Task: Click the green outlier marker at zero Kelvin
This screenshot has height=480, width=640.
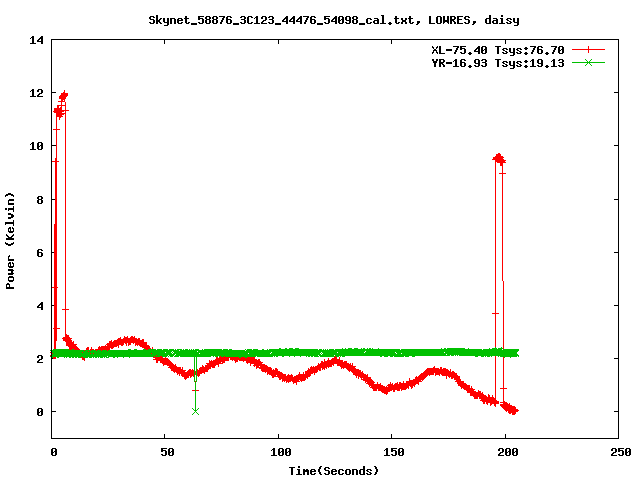Action: pos(195,411)
